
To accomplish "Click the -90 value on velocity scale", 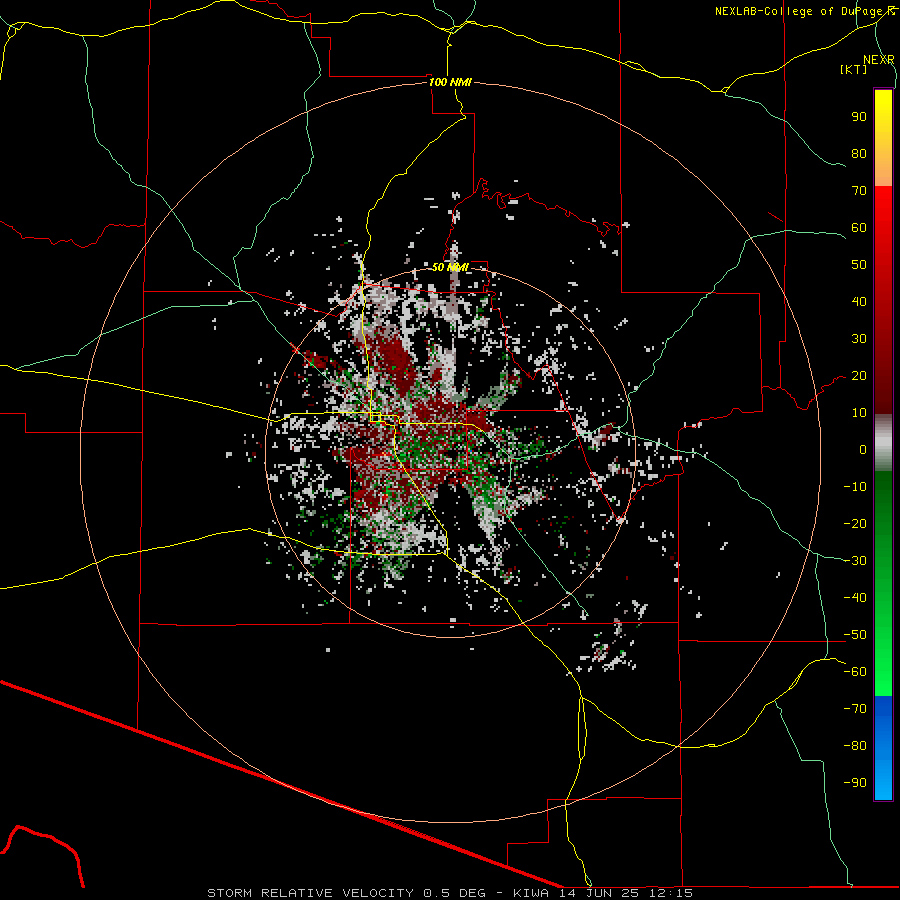I will [855, 783].
